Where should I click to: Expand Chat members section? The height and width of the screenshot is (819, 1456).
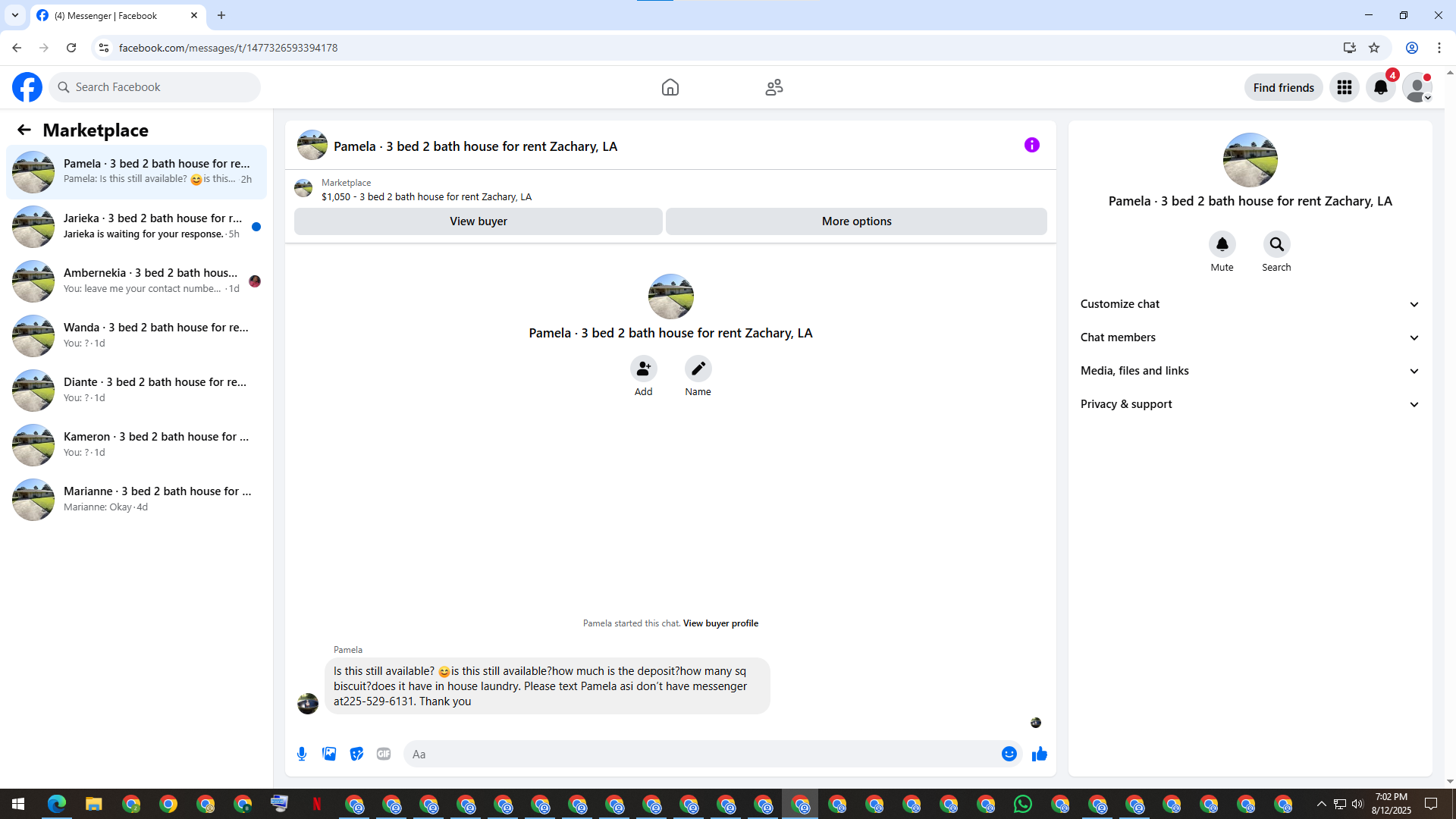[1249, 337]
